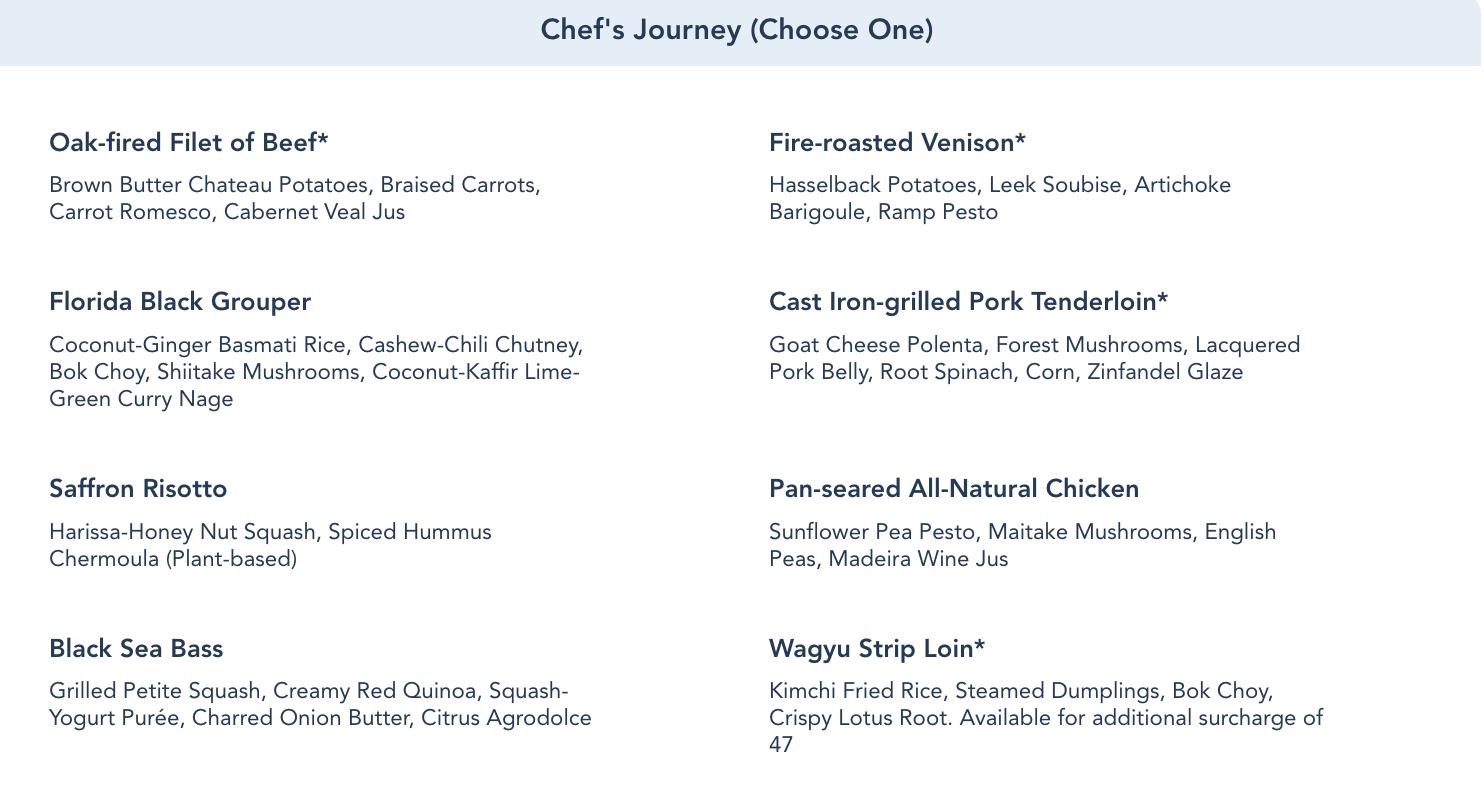This screenshot has width=1484, height=802.
Task: Click the Florida Black Grouper heading
Action: pos(180,302)
